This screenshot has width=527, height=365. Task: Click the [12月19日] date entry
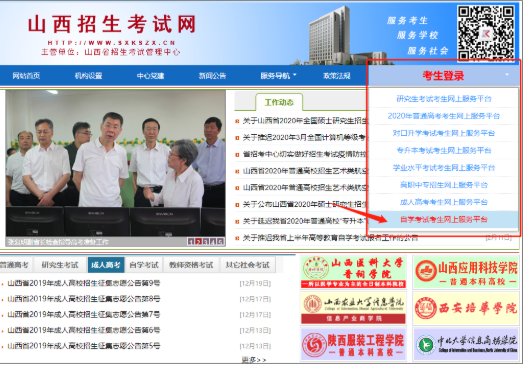[255, 284]
